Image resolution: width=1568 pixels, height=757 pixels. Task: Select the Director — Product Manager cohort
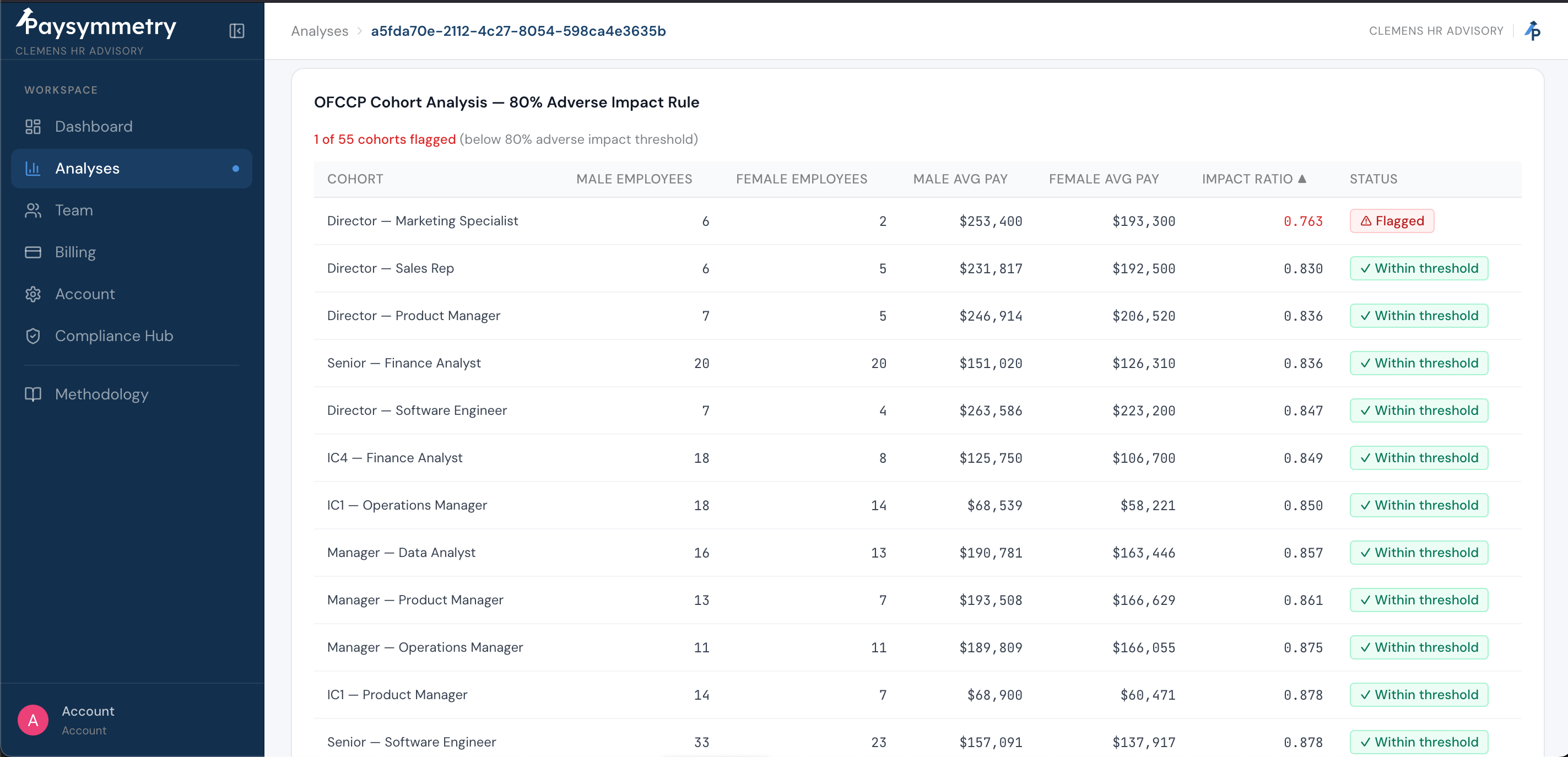coord(413,316)
